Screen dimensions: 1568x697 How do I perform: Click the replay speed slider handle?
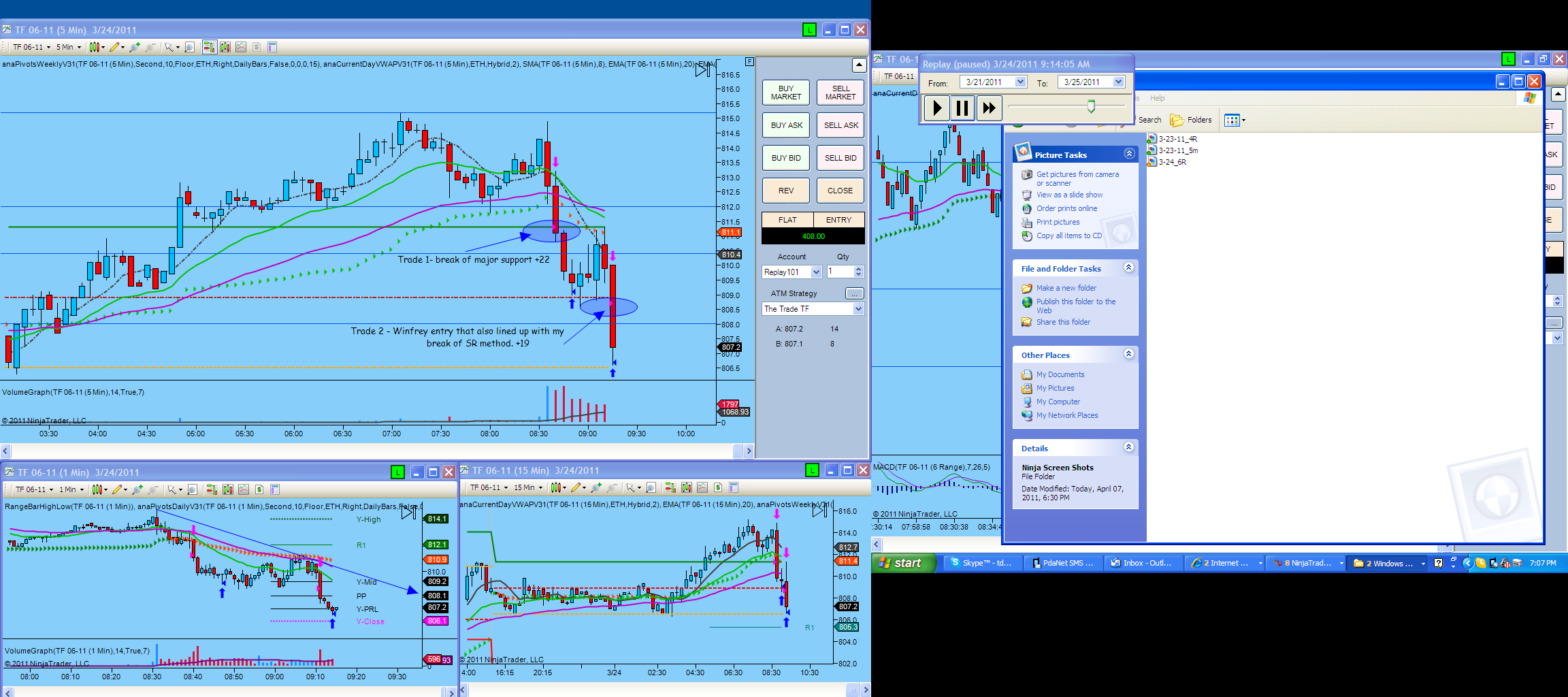coord(1092,106)
